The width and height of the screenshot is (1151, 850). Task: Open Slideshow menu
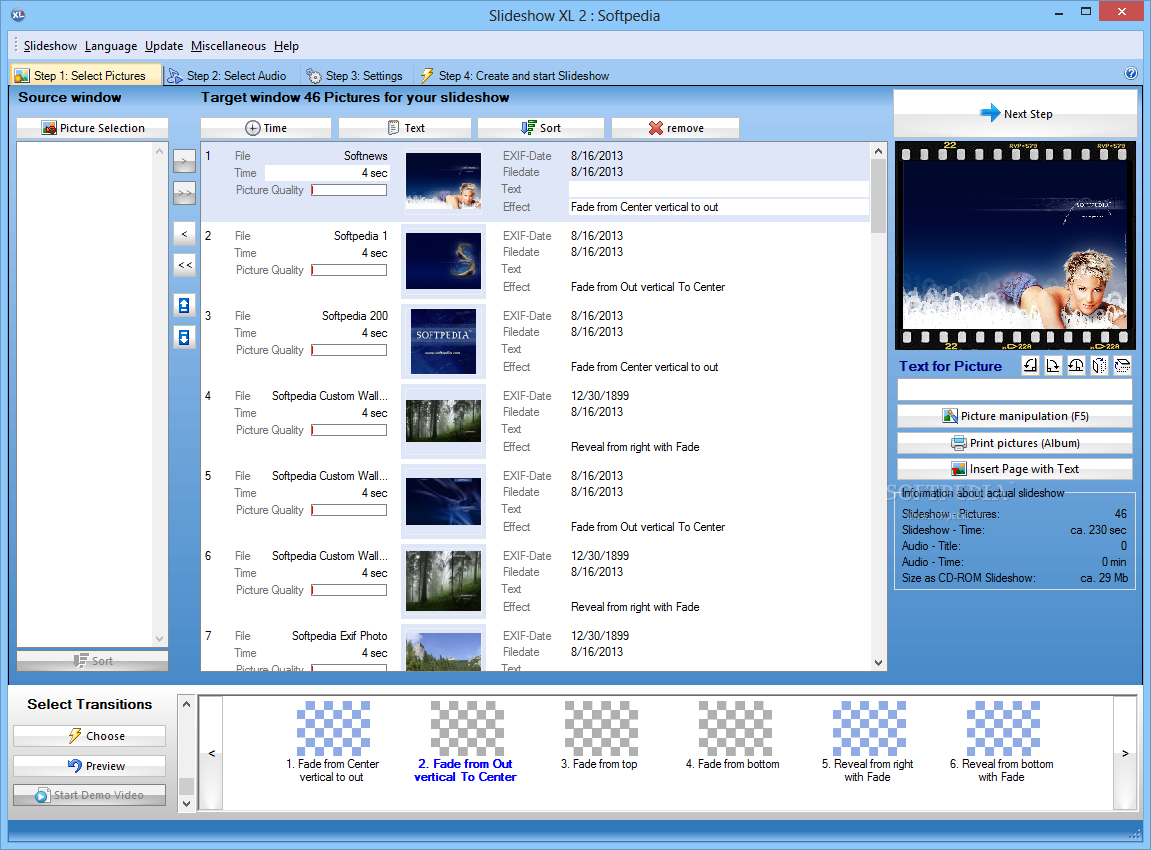tap(50, 46)
